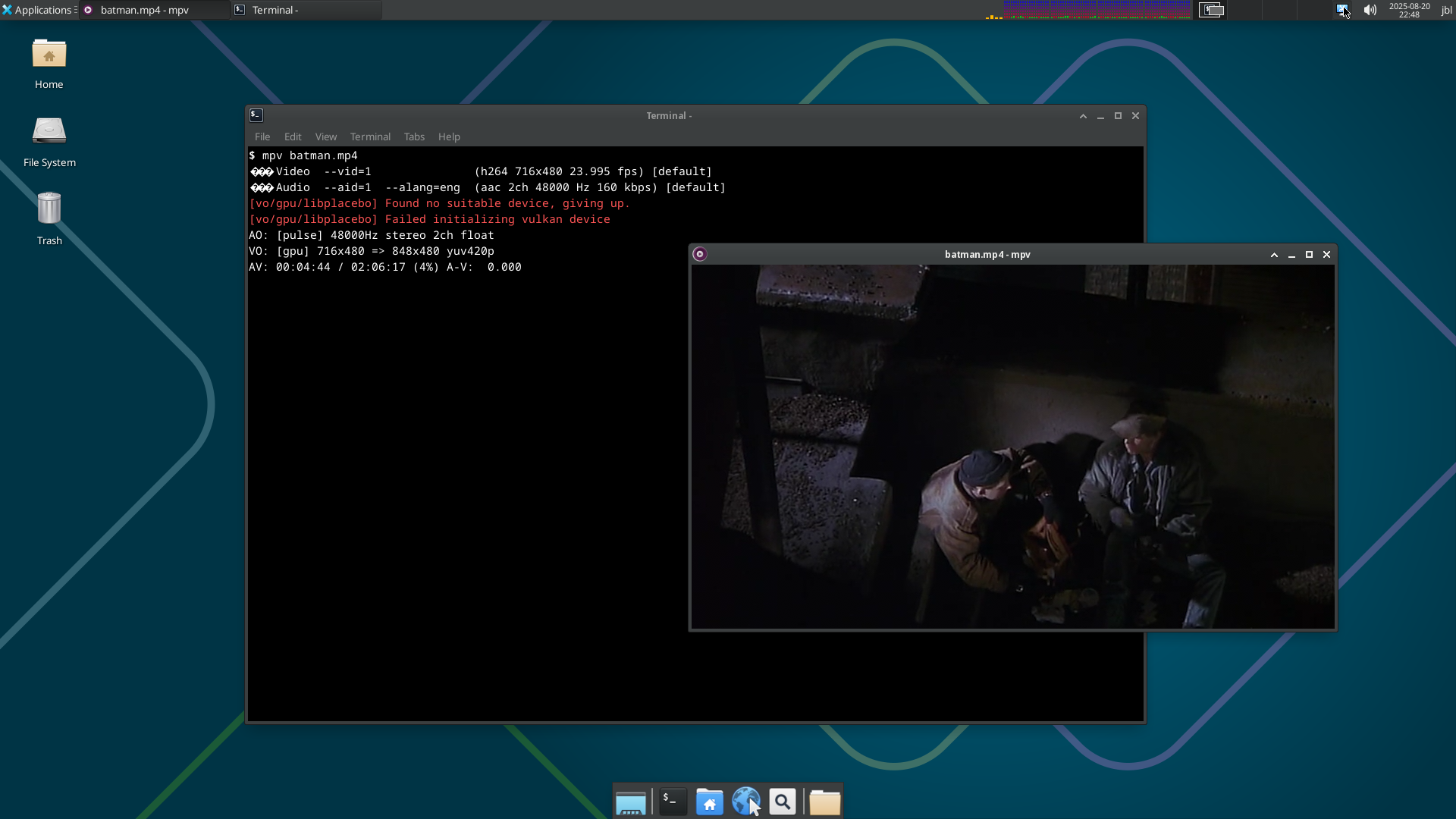This screenshot has height=819, width=1456.
Task: Click the Home folder desktop icon
Action: (49, 62)
